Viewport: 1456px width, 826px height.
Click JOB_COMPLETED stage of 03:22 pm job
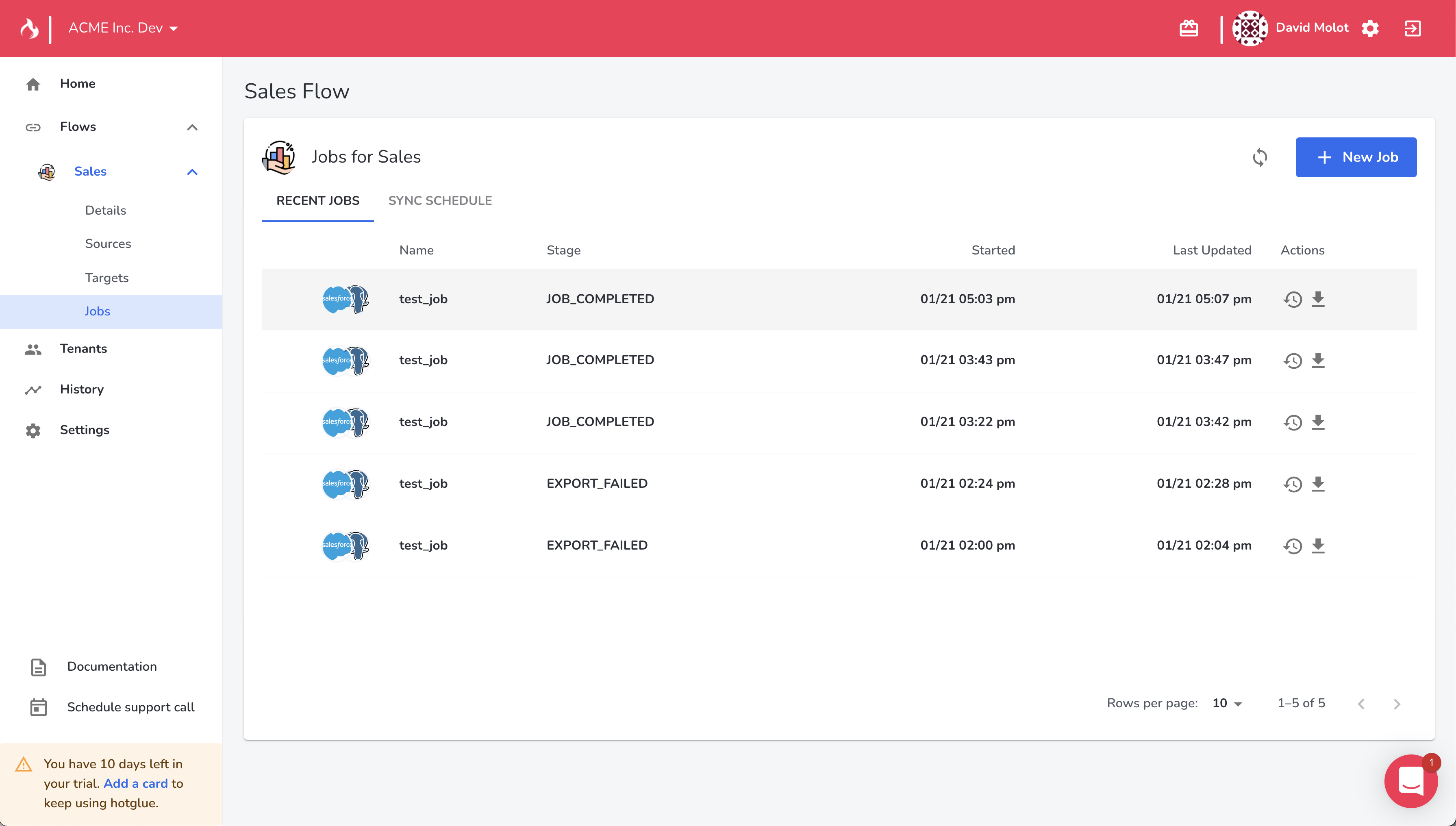pos(600,422)
